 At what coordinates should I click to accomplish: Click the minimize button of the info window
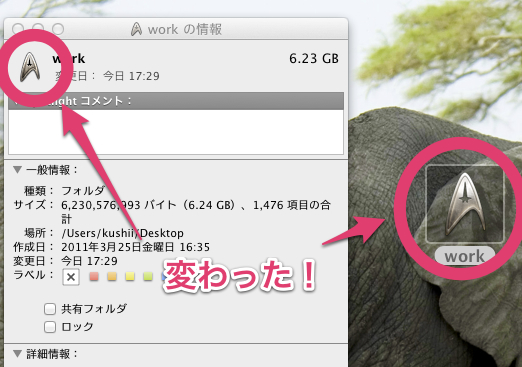coord(38,29)
